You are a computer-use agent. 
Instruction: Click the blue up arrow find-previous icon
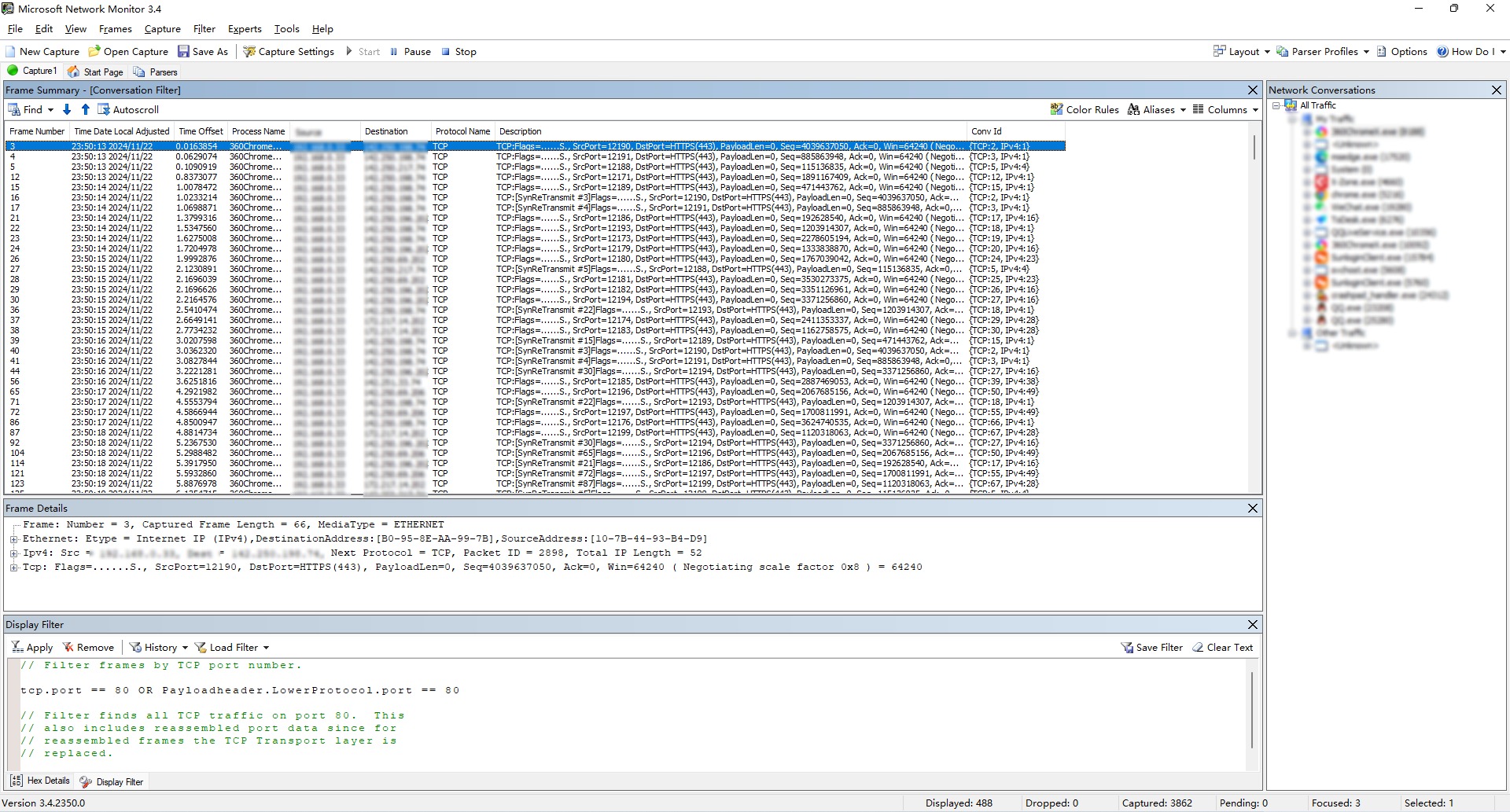tap(86, 110)
